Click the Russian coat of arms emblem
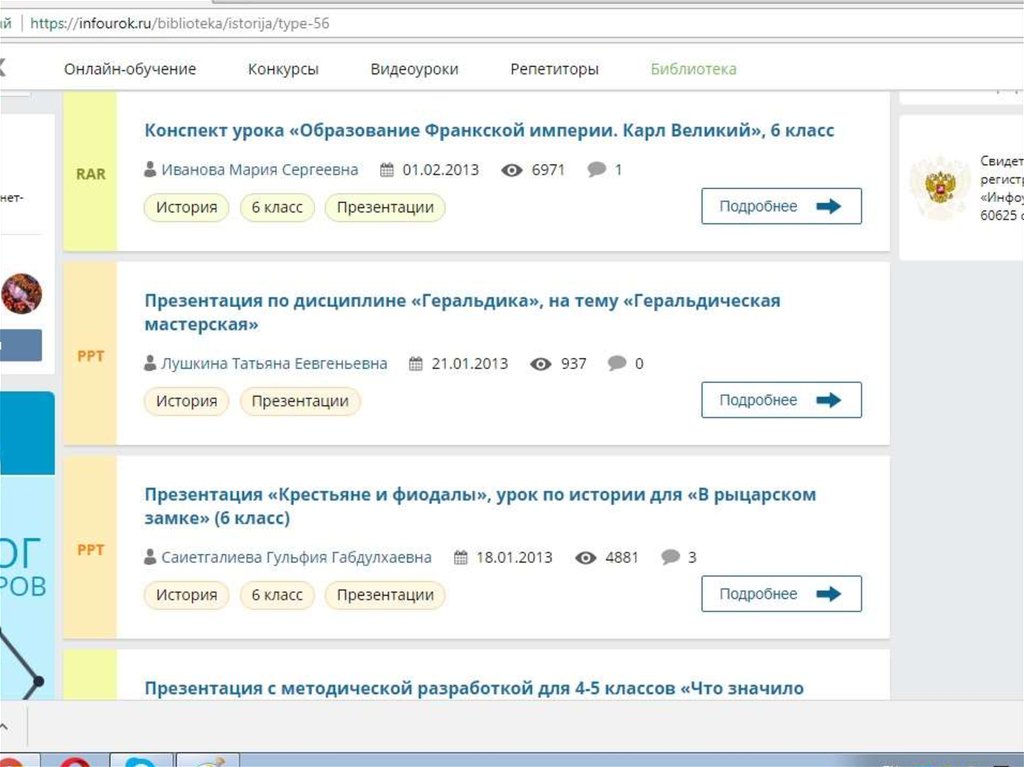The height and width of the screenshot is (767, 1024). (940, 187)
